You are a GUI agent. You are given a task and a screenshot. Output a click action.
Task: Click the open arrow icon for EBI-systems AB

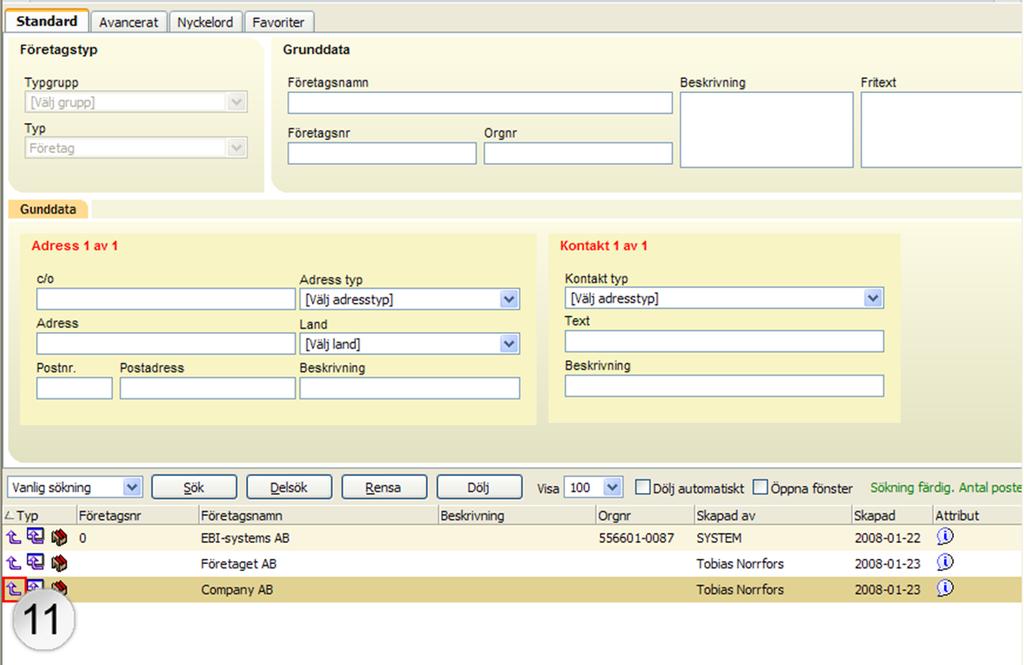14,538
